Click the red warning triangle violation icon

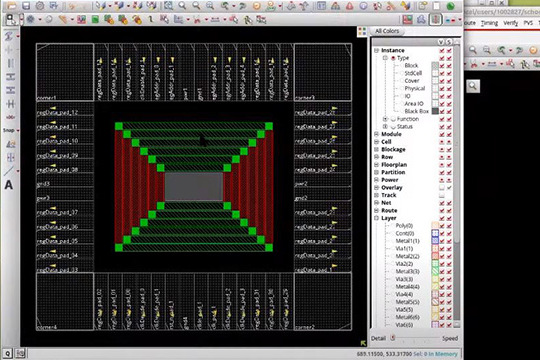tap(350, 6)
